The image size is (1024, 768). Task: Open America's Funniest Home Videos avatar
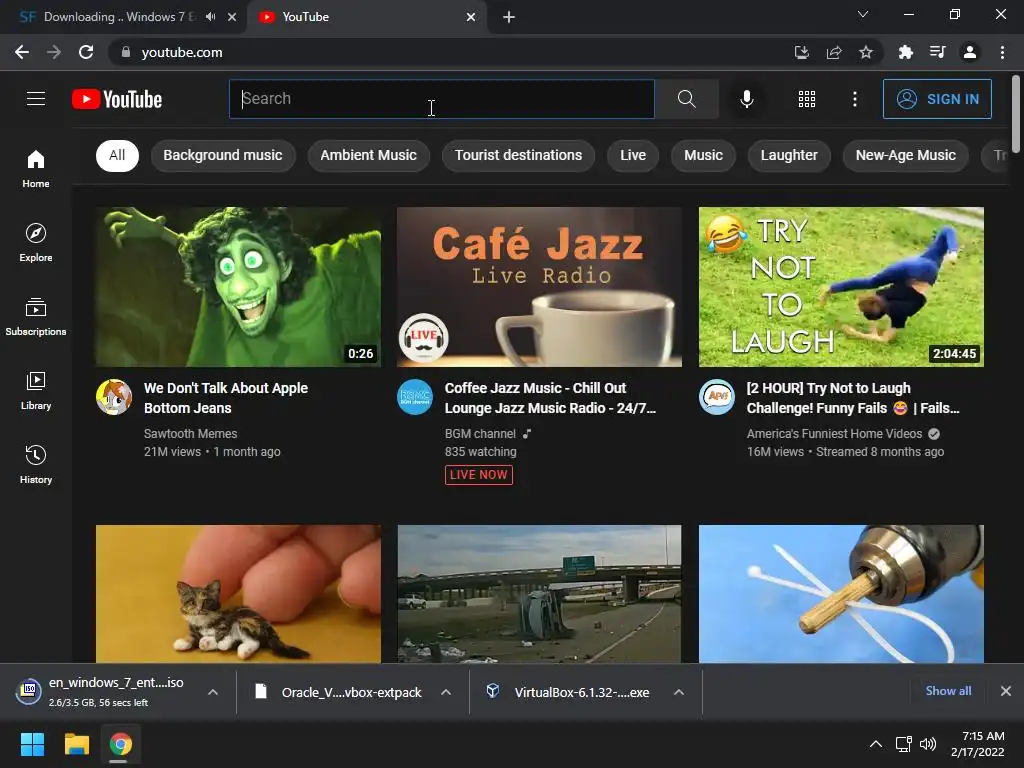pyautogui.click(x=717, y=397)
